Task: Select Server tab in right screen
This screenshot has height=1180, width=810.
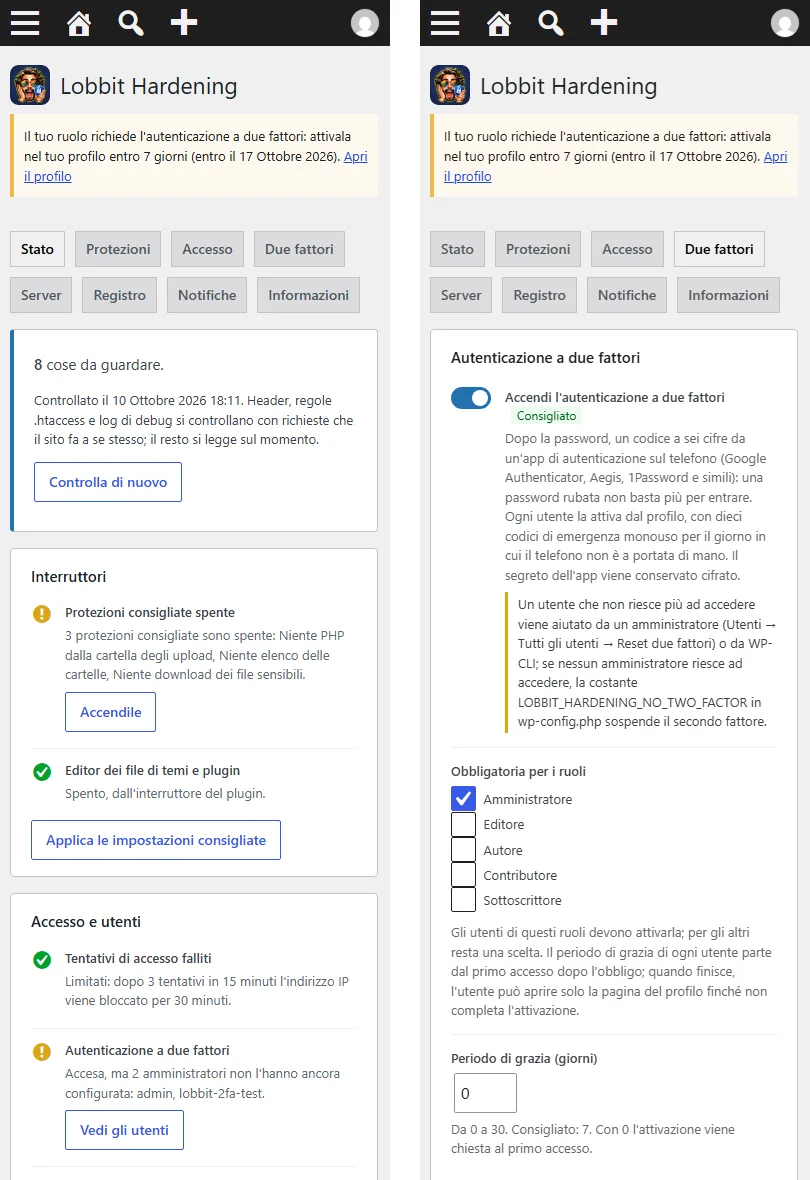Action: (x=461, y=295)
